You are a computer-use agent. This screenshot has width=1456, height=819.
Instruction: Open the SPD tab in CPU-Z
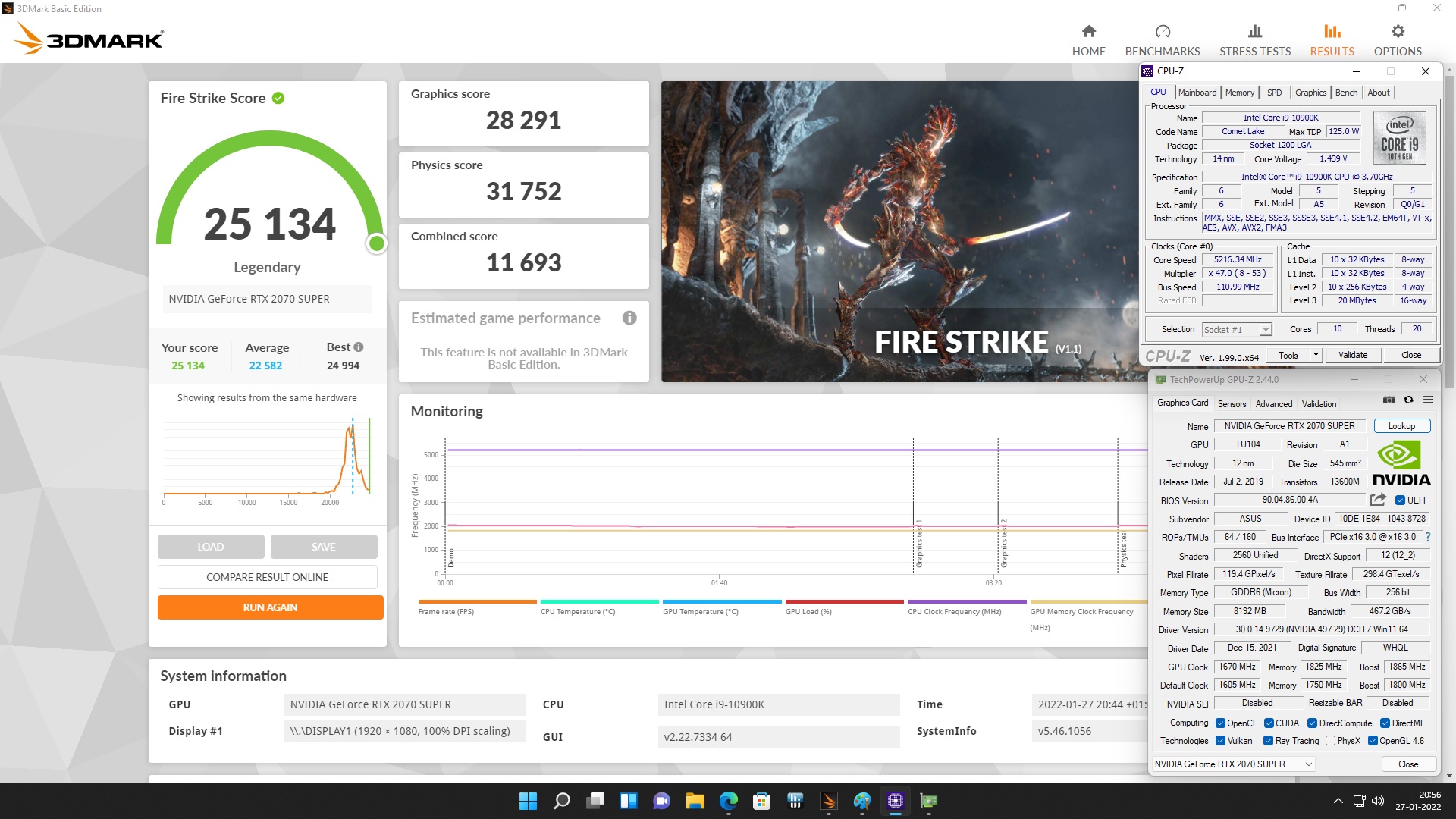[x=1275, y=93]
